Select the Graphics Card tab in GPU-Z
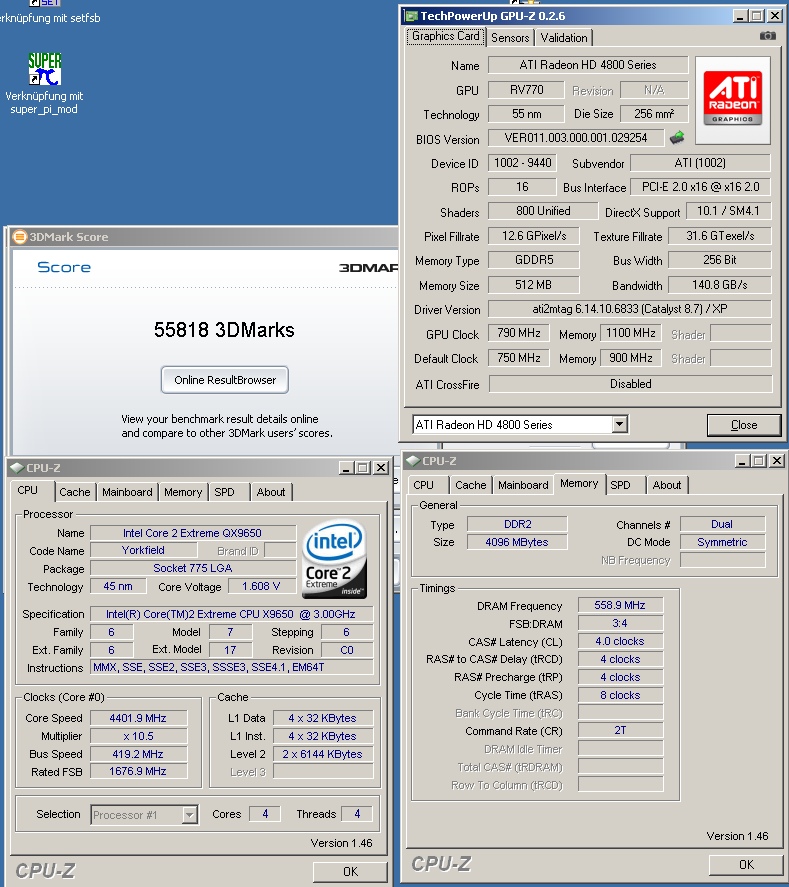Viewport: 789px width, 887px height. (446, 36)
